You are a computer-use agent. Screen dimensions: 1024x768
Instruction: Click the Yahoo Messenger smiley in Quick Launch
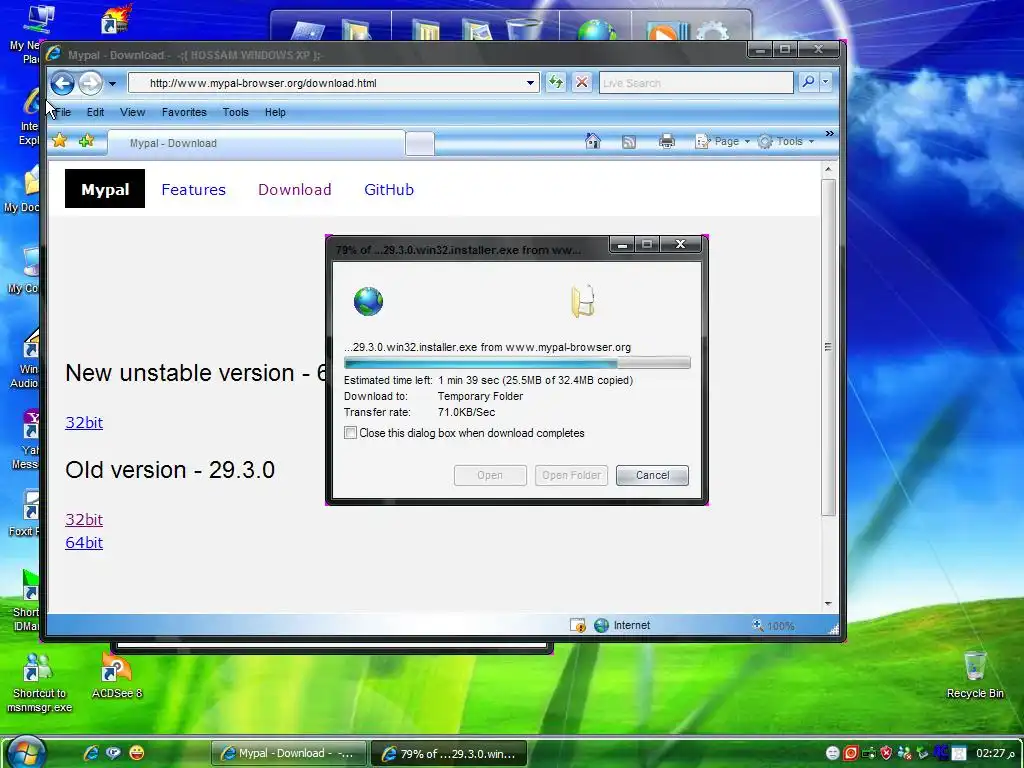[x=136, y=753]
